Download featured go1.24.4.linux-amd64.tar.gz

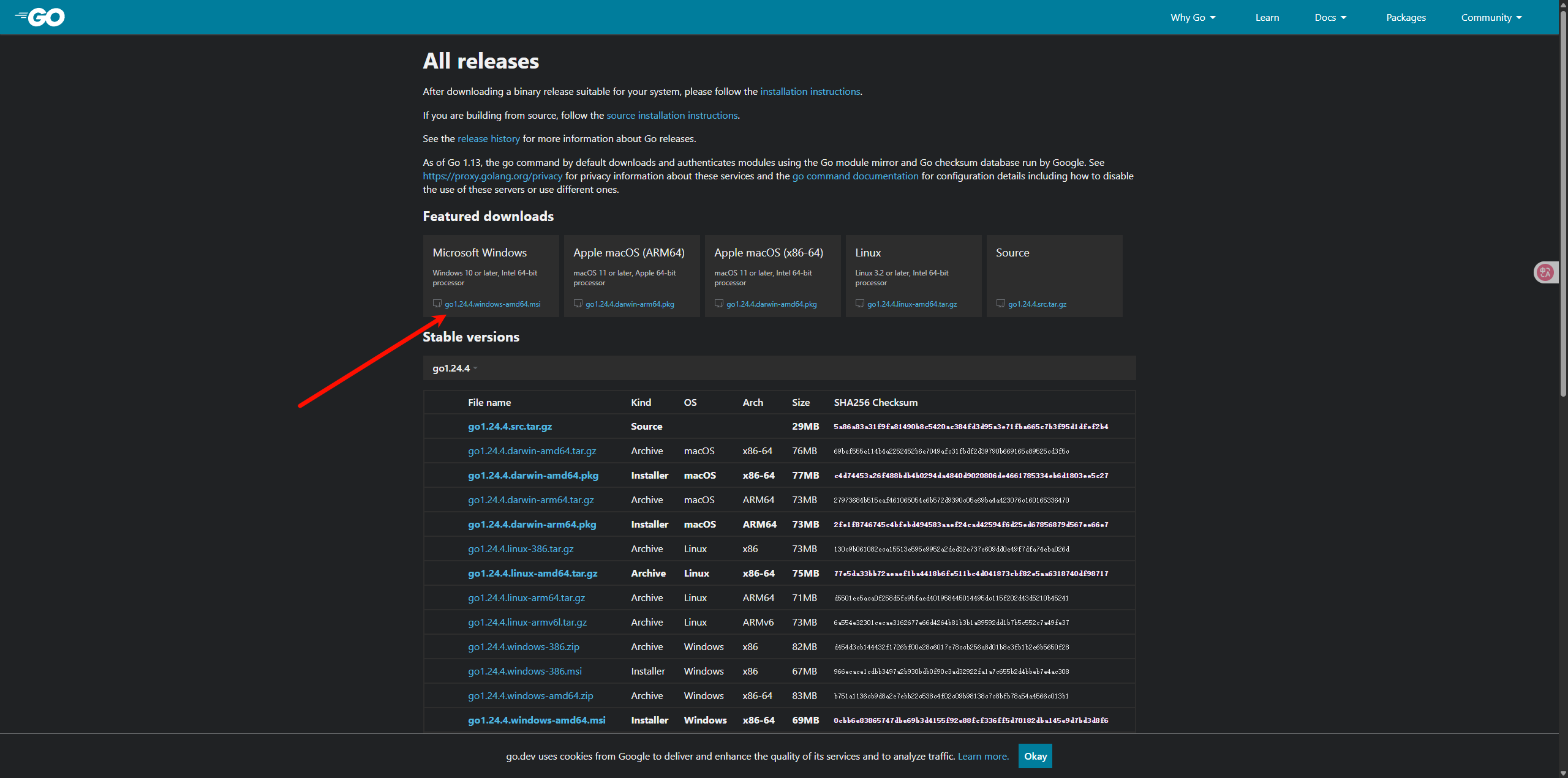(912, 304)
